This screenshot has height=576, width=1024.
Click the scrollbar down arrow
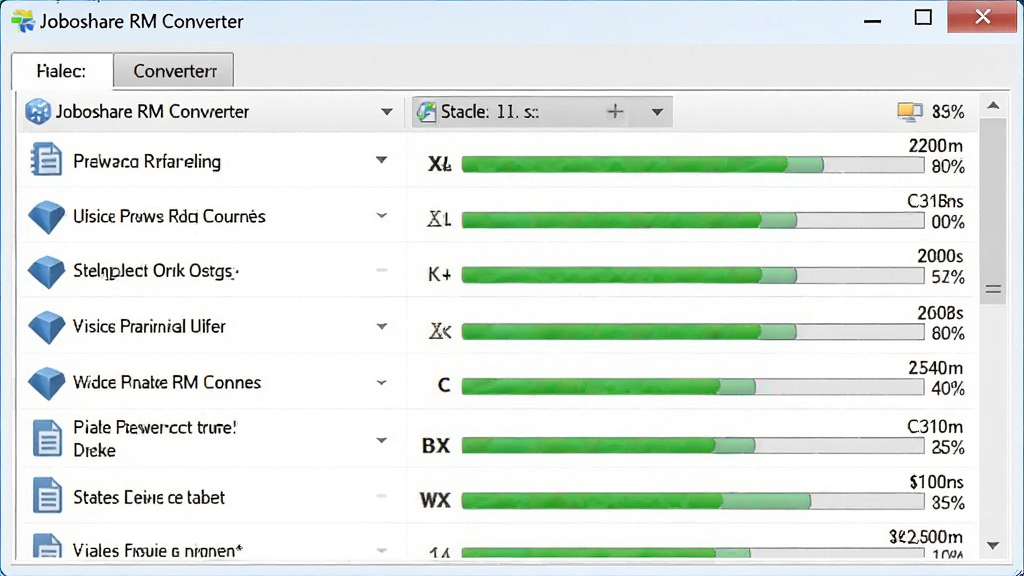point(993,545)
